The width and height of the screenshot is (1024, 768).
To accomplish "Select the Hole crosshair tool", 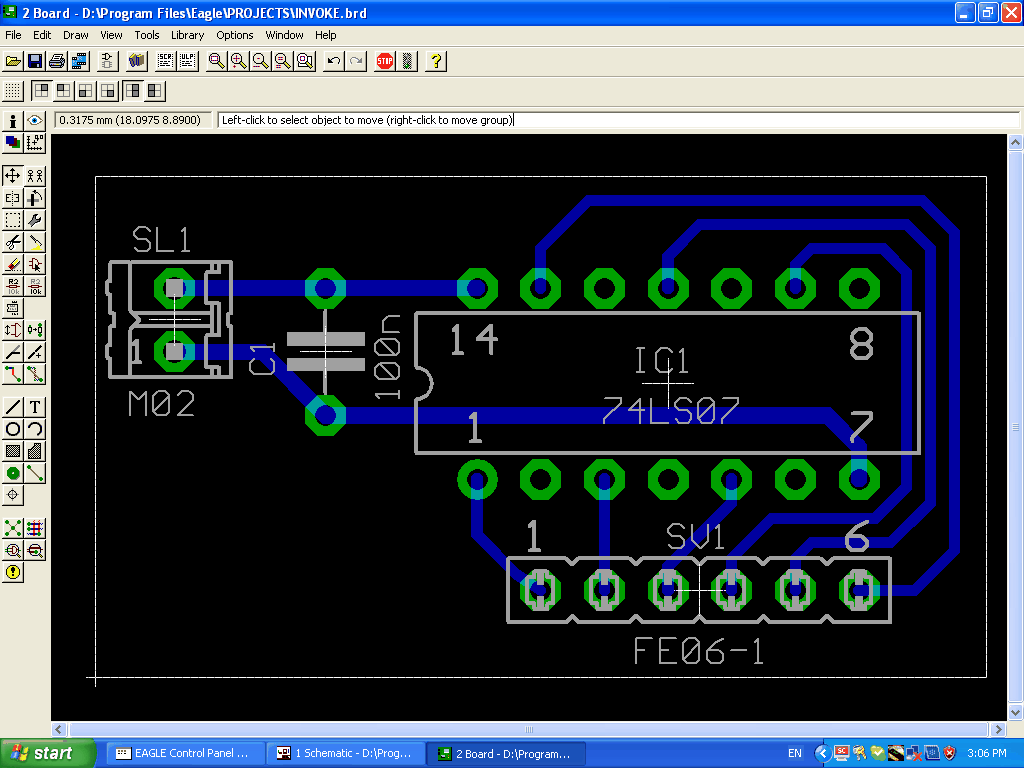I will [x=13, y=496].
